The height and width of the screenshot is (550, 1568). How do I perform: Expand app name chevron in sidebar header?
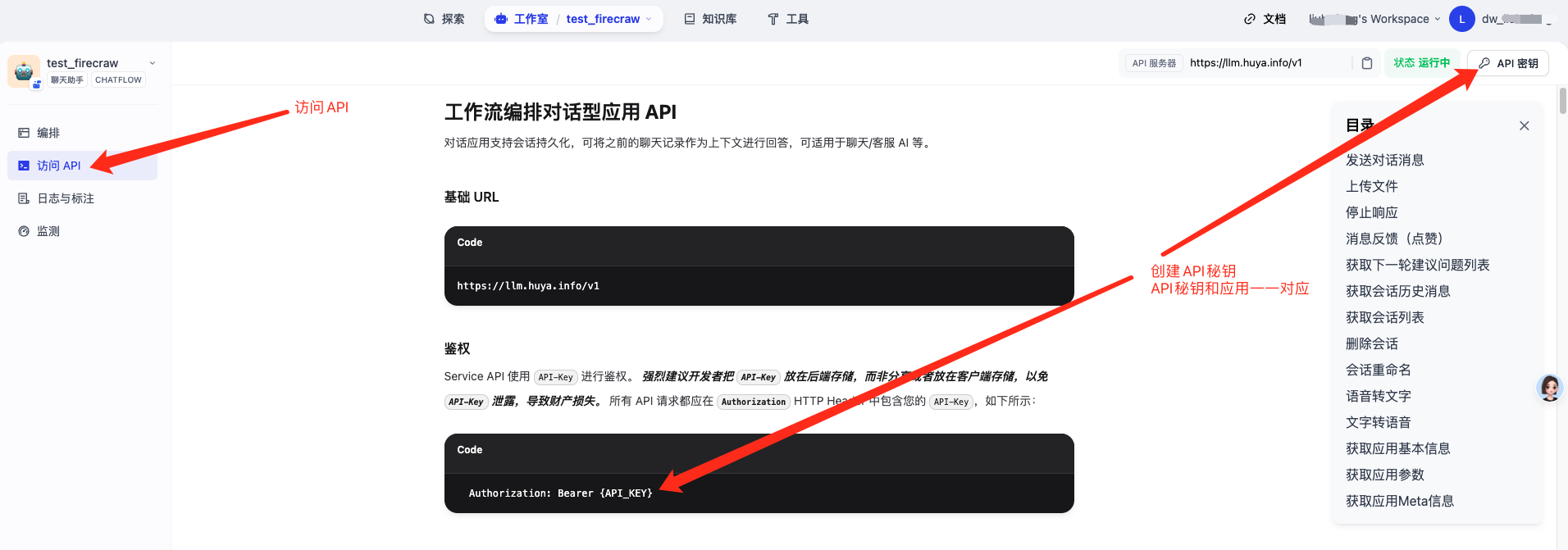(x=153, y=63)
